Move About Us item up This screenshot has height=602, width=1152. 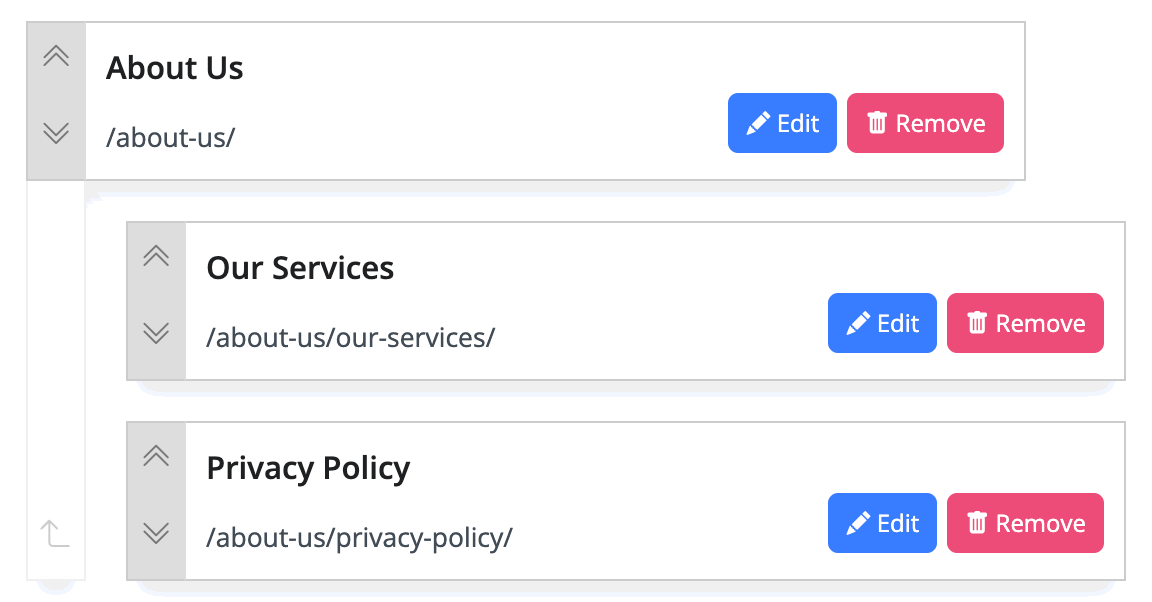(56, 56)
